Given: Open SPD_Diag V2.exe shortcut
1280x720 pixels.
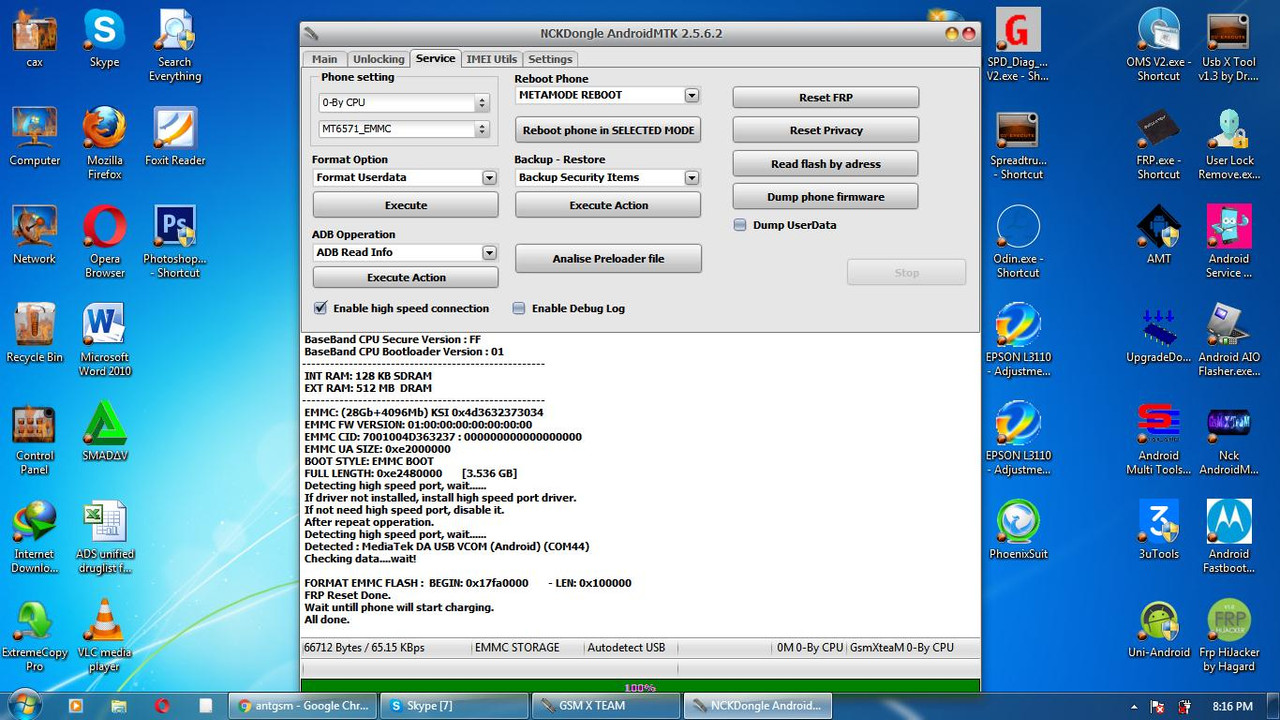Looking at the screenshot, I should point(1017,46).
